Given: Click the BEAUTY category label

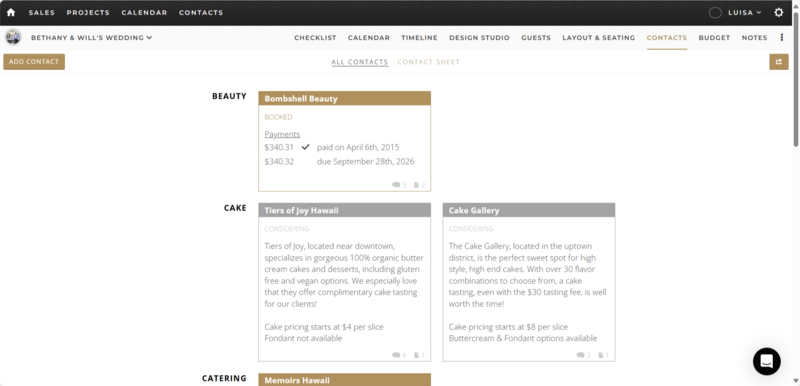Looking at the screenshot, I should click(229, 96).
